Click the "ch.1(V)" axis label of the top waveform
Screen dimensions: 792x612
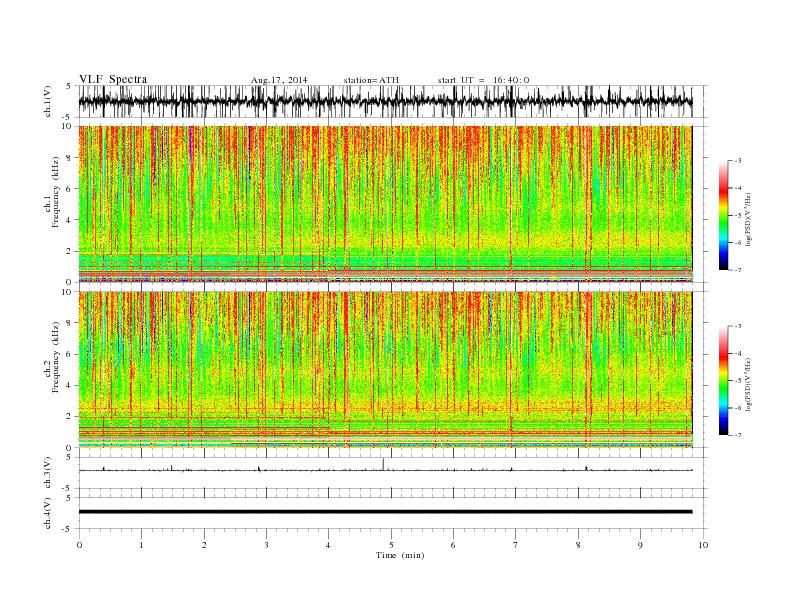(48, 102)
